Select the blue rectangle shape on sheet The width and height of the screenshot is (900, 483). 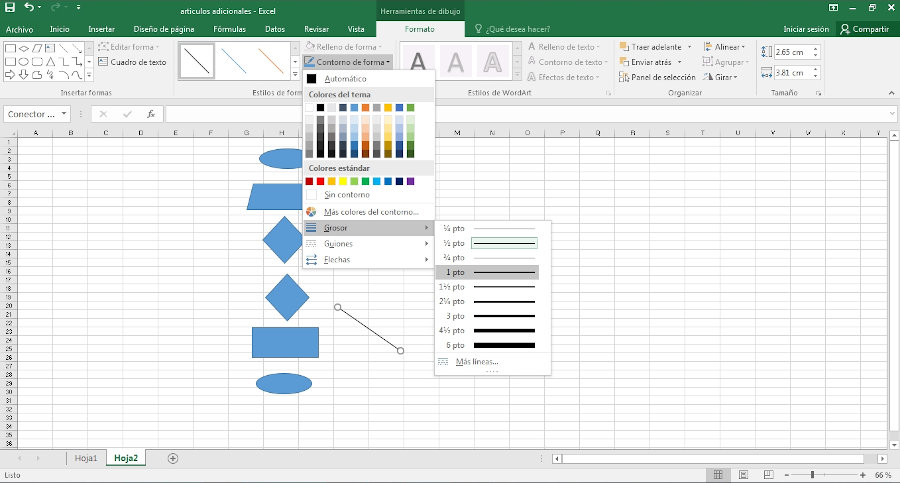[285, 342]
